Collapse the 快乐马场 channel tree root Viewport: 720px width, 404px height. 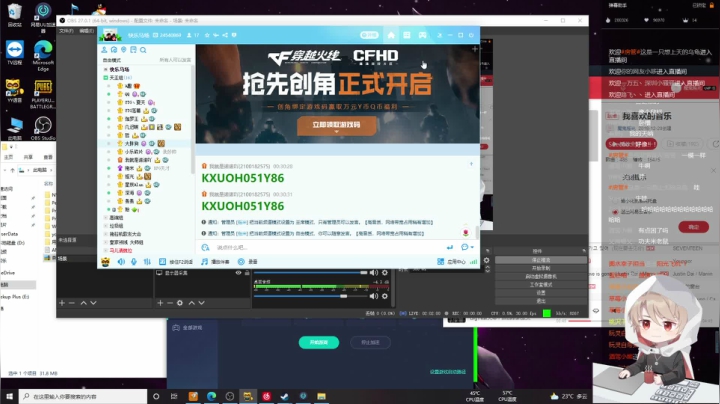pos(106,69)
